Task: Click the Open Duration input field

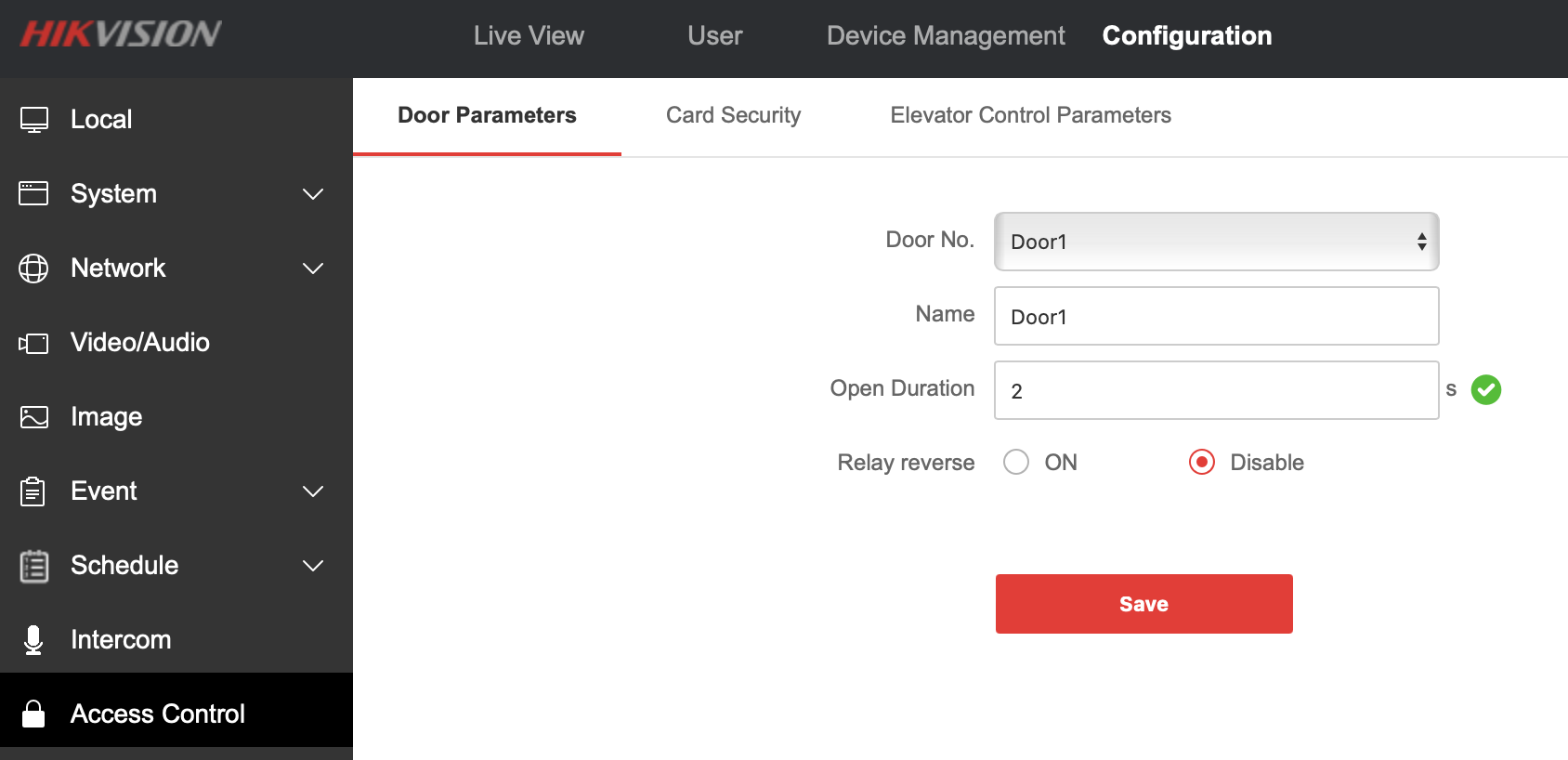Action: tap(1216, 391)
